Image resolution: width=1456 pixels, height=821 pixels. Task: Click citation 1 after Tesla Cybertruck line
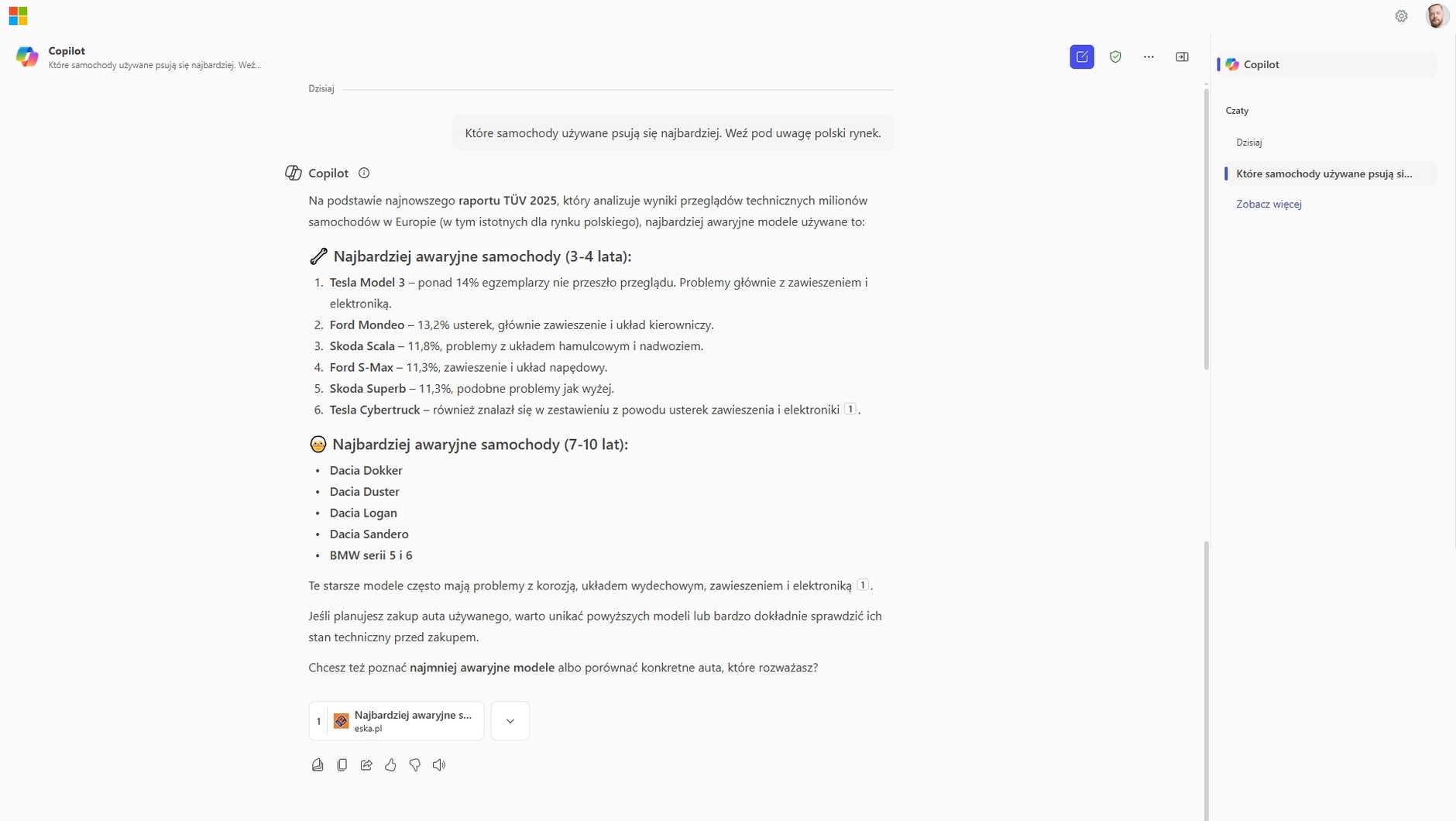(850, 409)
